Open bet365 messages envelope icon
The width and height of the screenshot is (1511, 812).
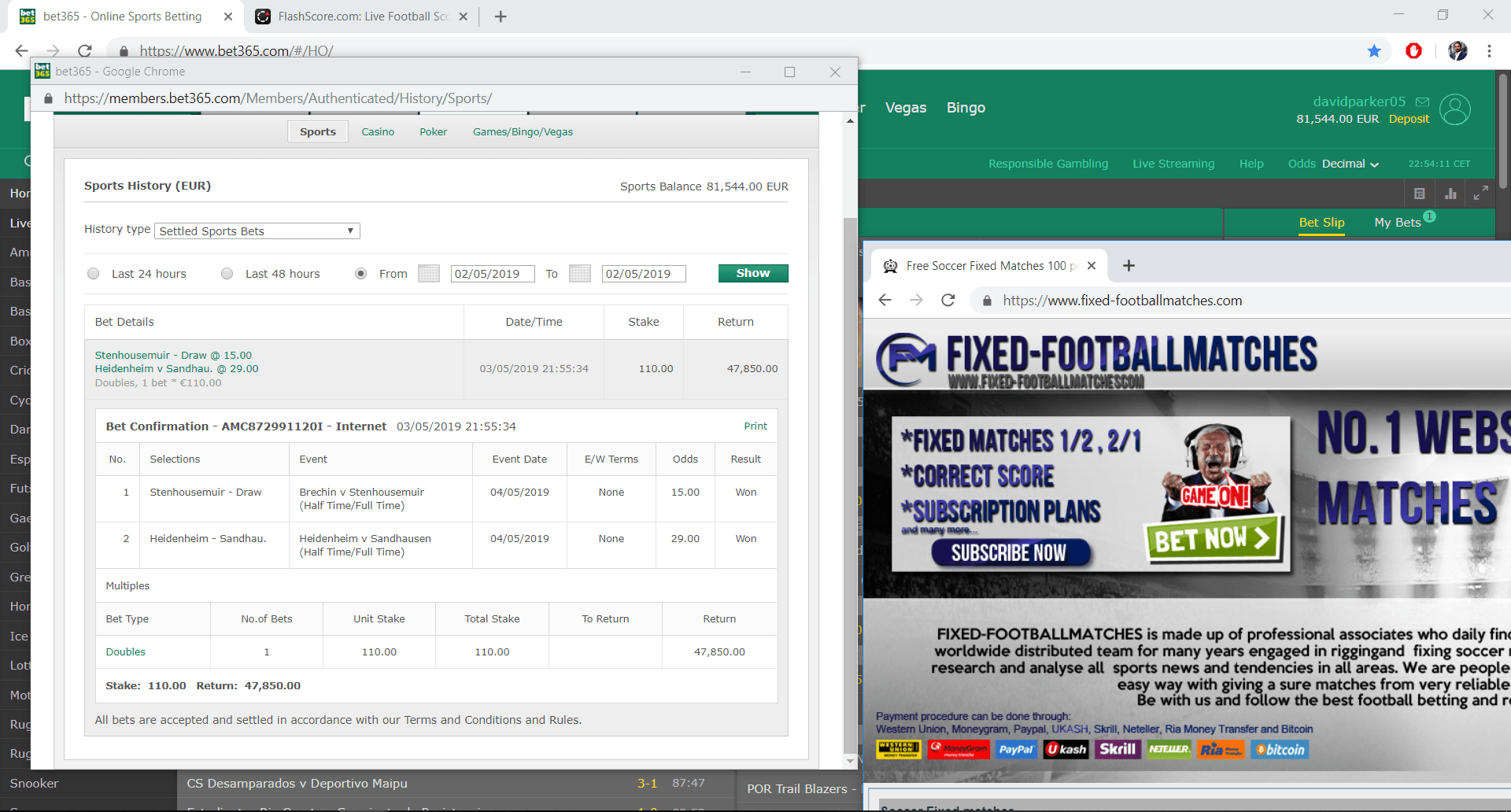(x=1422, y=101)
